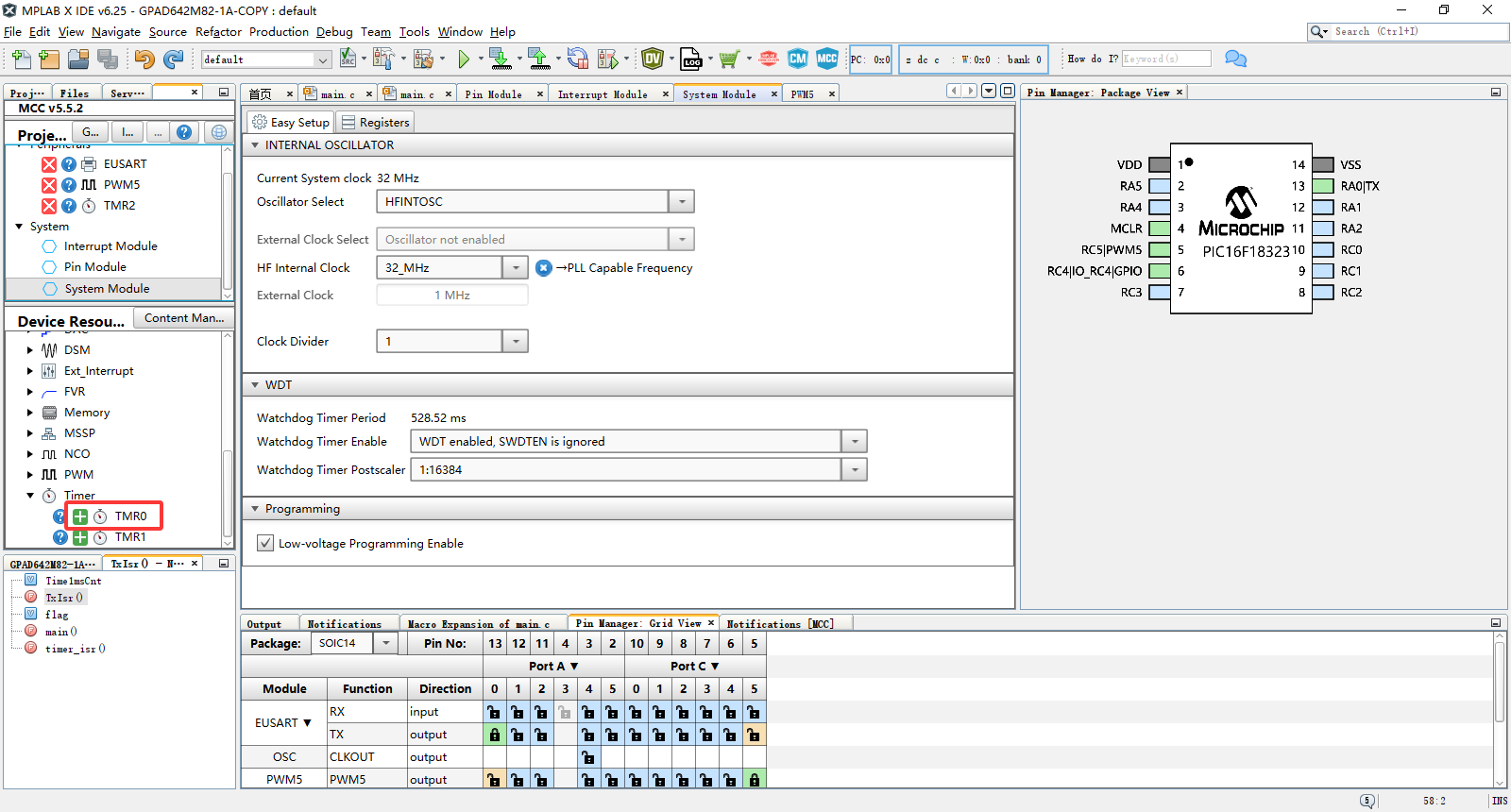Click the Content Man... button

184,318
